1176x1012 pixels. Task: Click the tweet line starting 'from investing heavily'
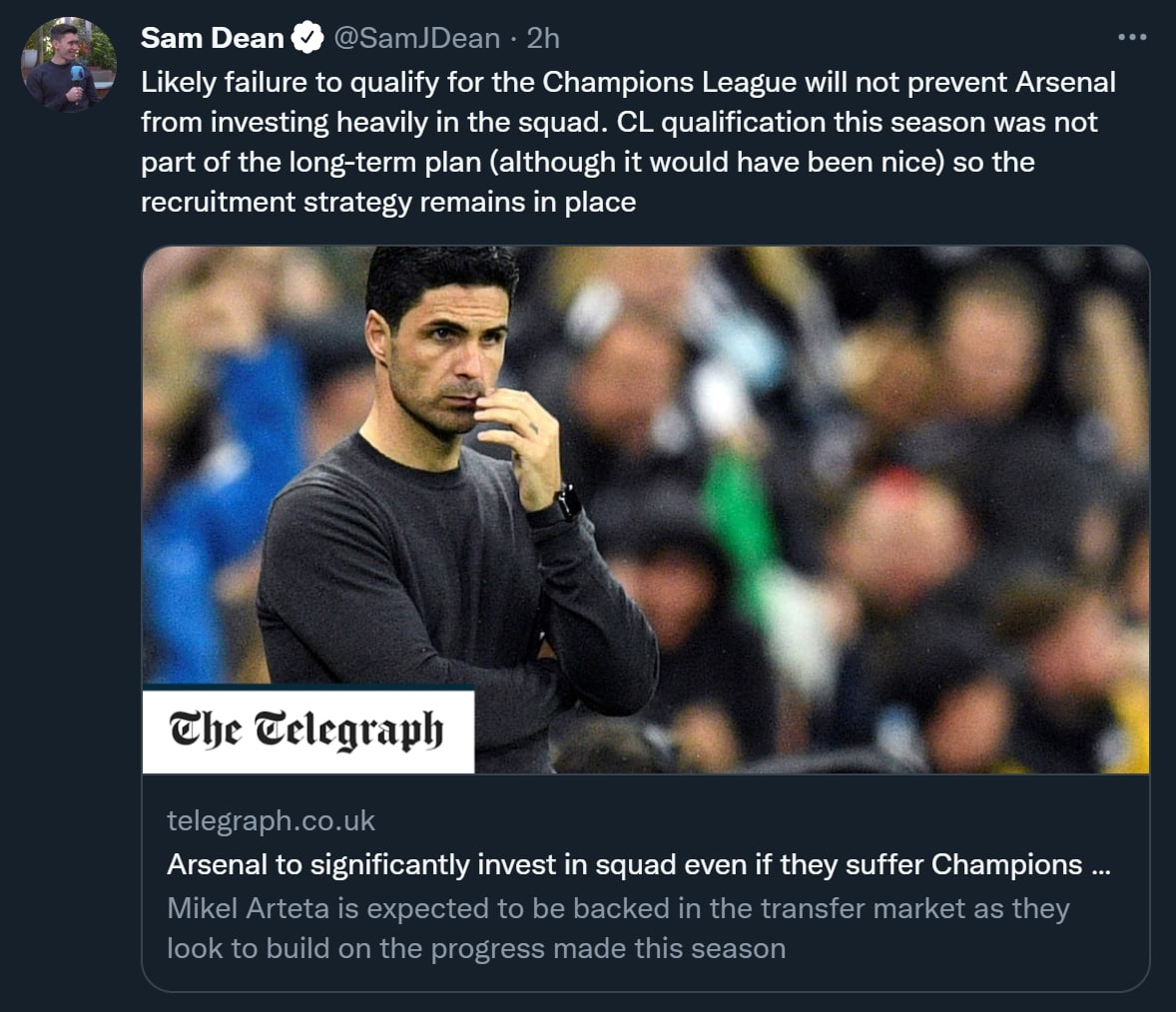click(619, 122)
